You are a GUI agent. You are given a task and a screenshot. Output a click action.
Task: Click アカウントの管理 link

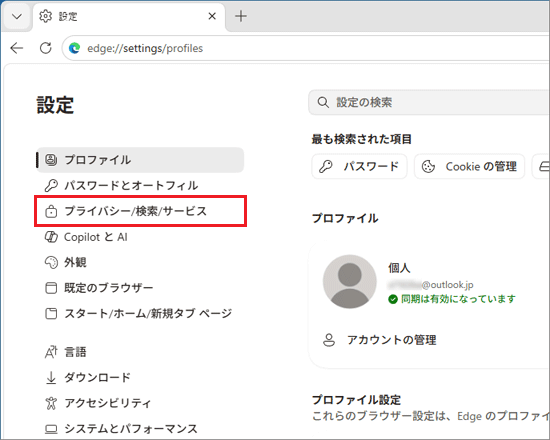coord(391,340)
